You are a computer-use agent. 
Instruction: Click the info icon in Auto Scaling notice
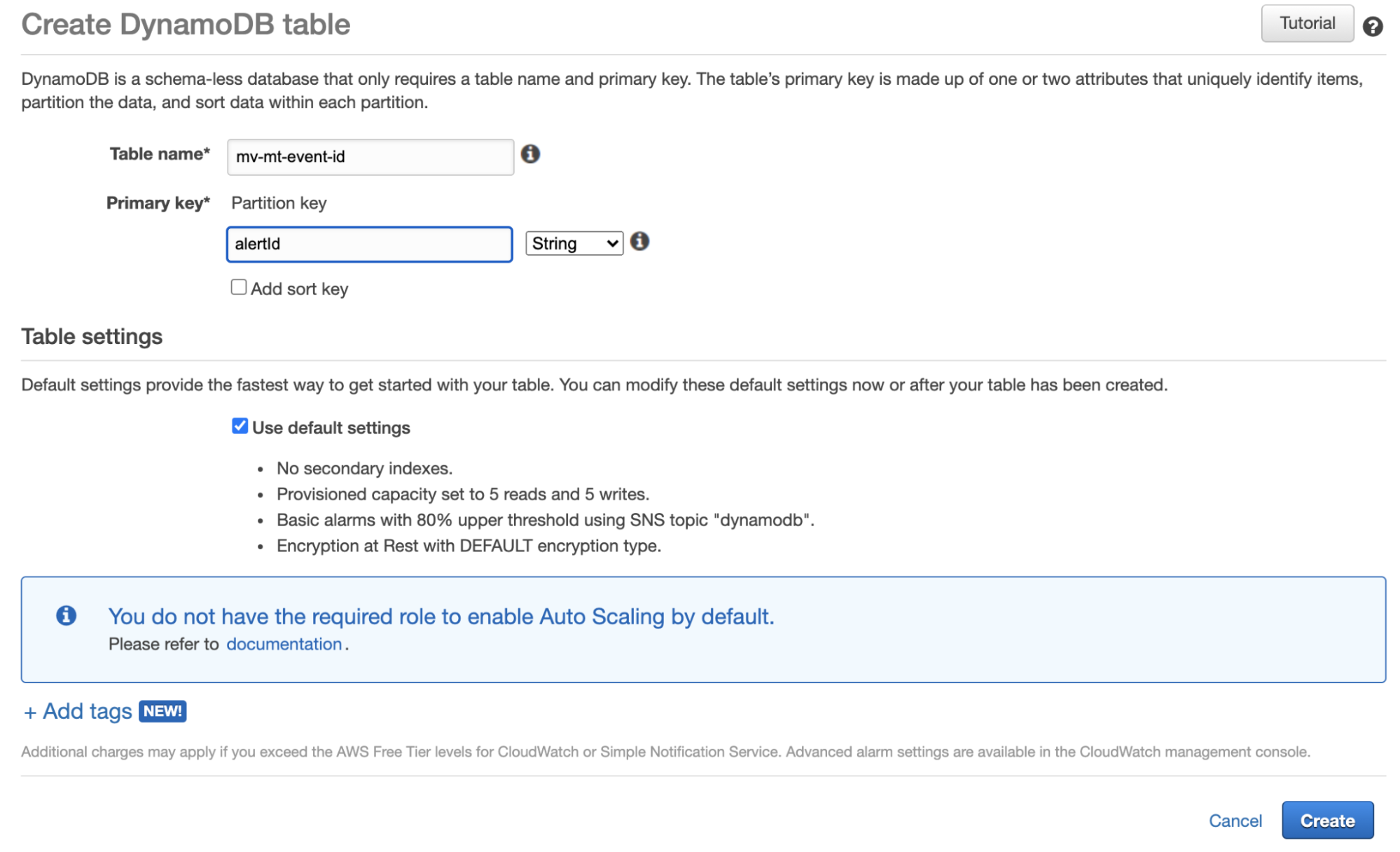coord(67,615)
